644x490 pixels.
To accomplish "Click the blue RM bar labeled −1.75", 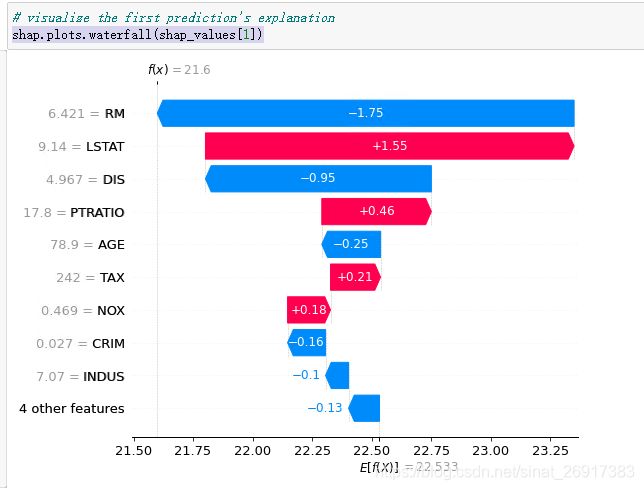I will pos(366,113).
